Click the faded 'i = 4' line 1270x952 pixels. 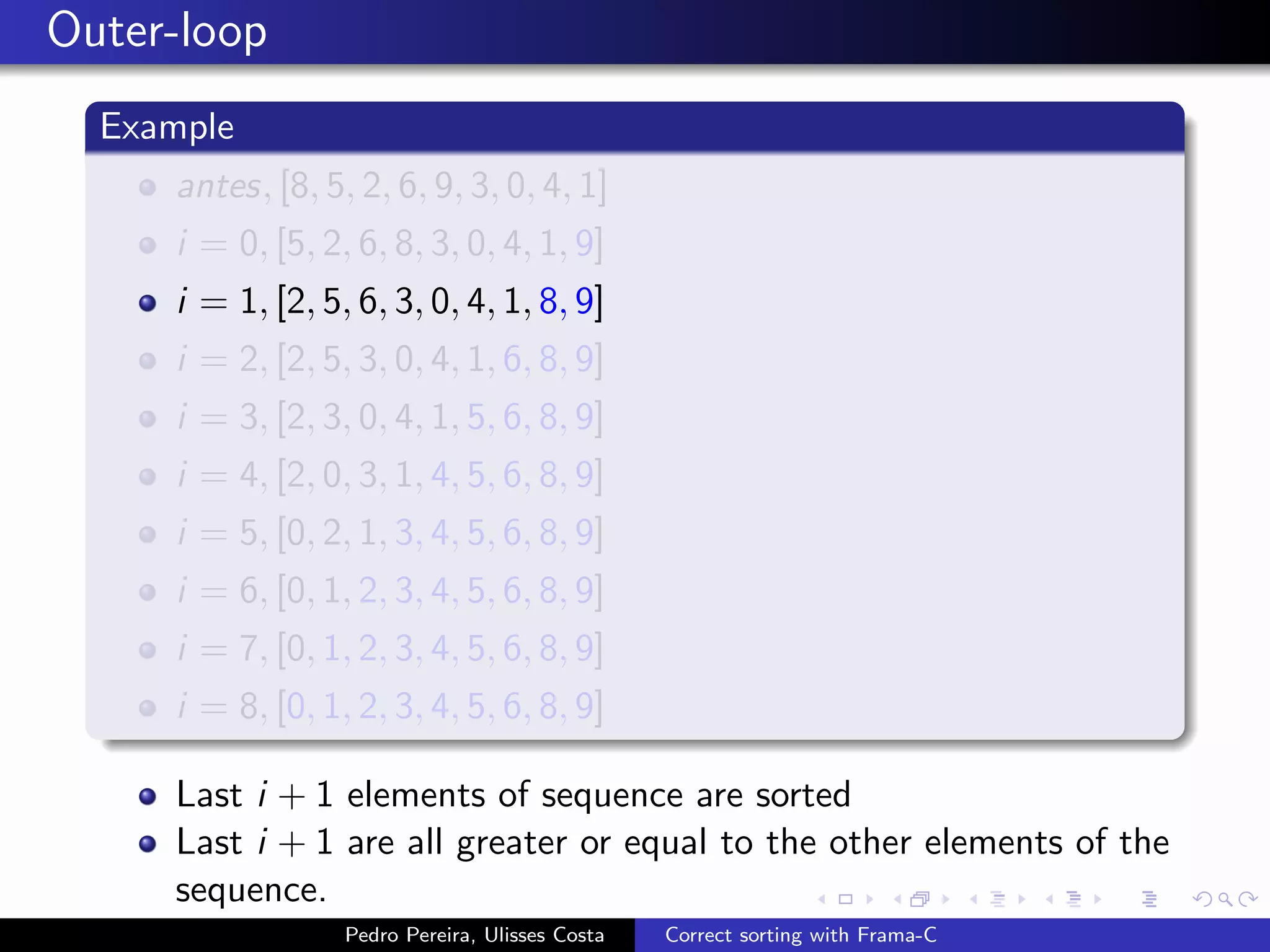389,475
